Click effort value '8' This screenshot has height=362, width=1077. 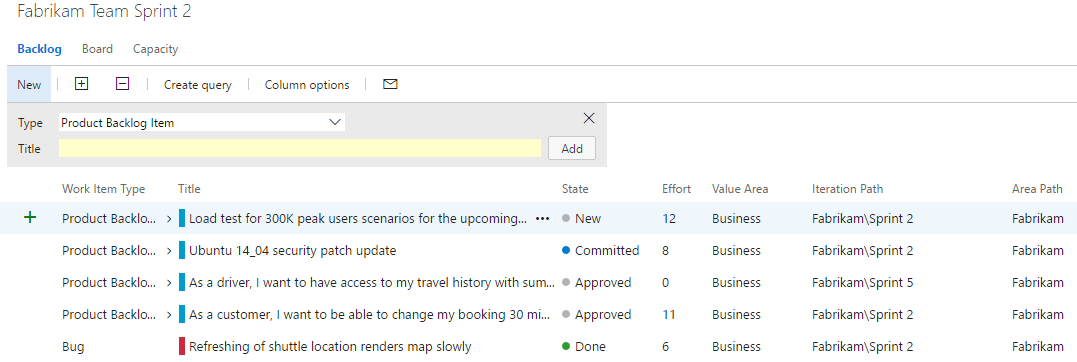(666, 251)
